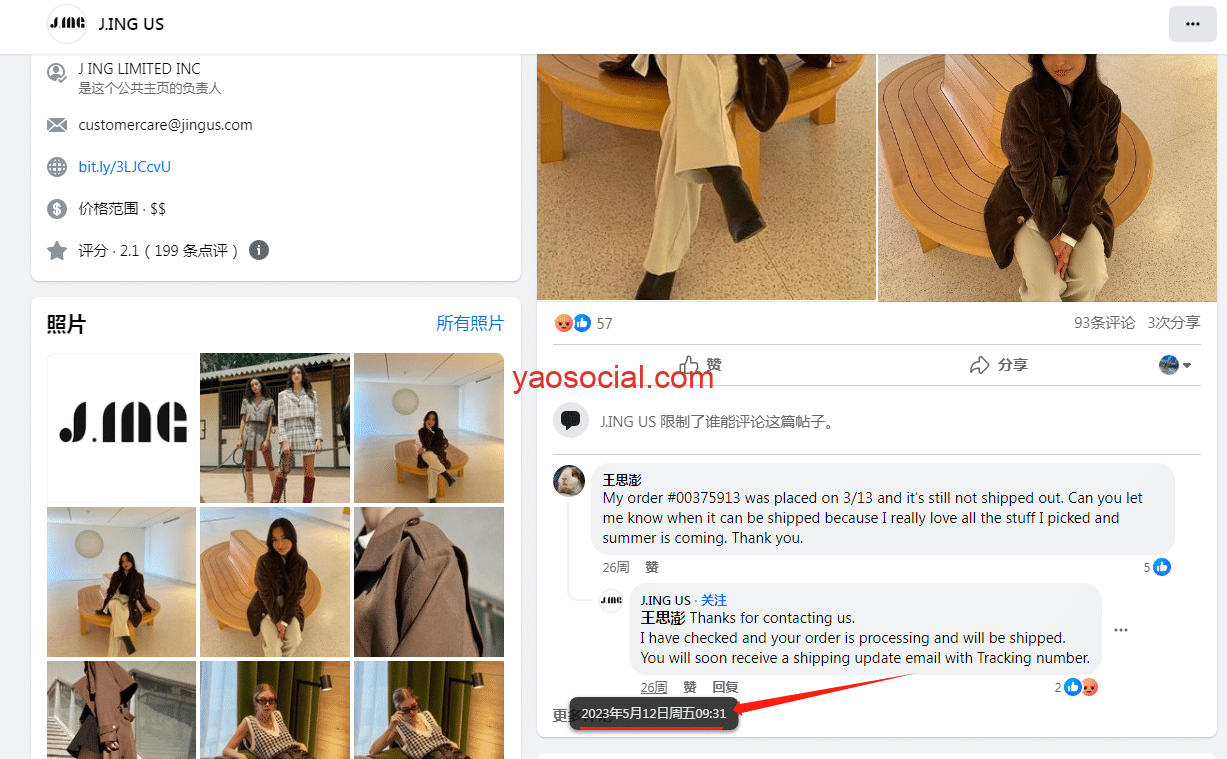This screenshot has width=1227, height=759.
Task: Share the post using the 分享 button
Action: pos(999,365)
